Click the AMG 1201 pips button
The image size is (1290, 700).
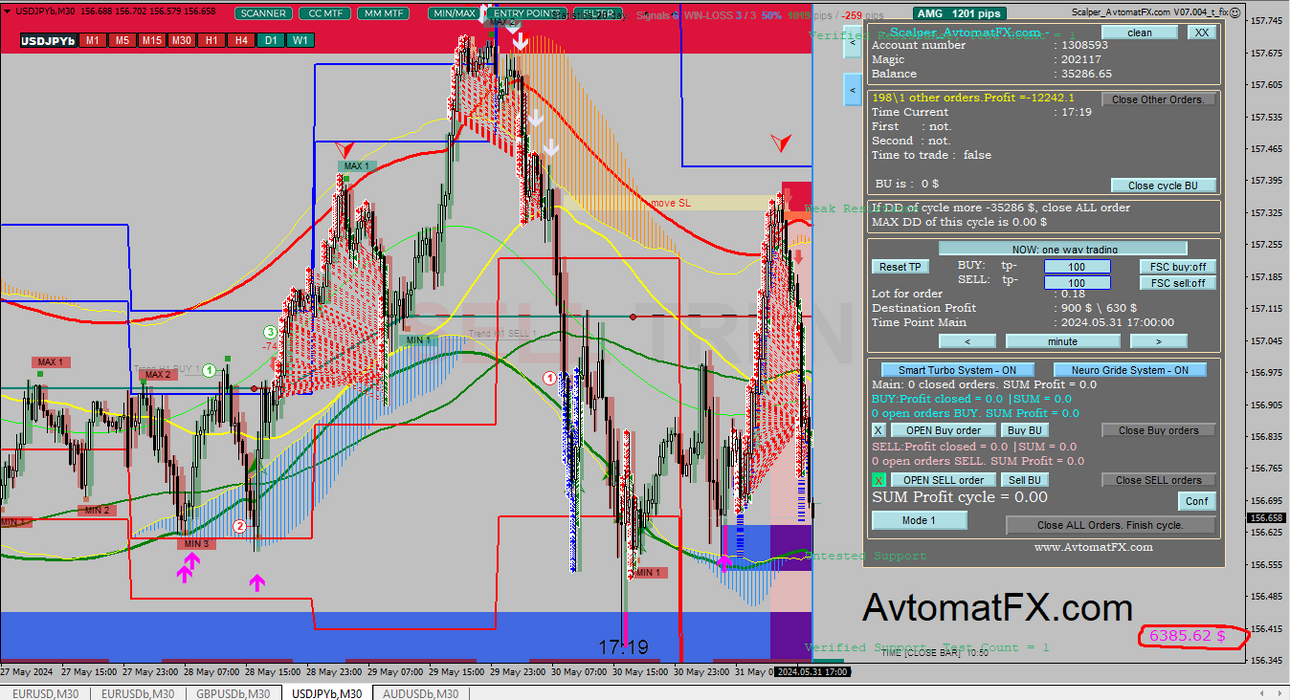[961, 14]
